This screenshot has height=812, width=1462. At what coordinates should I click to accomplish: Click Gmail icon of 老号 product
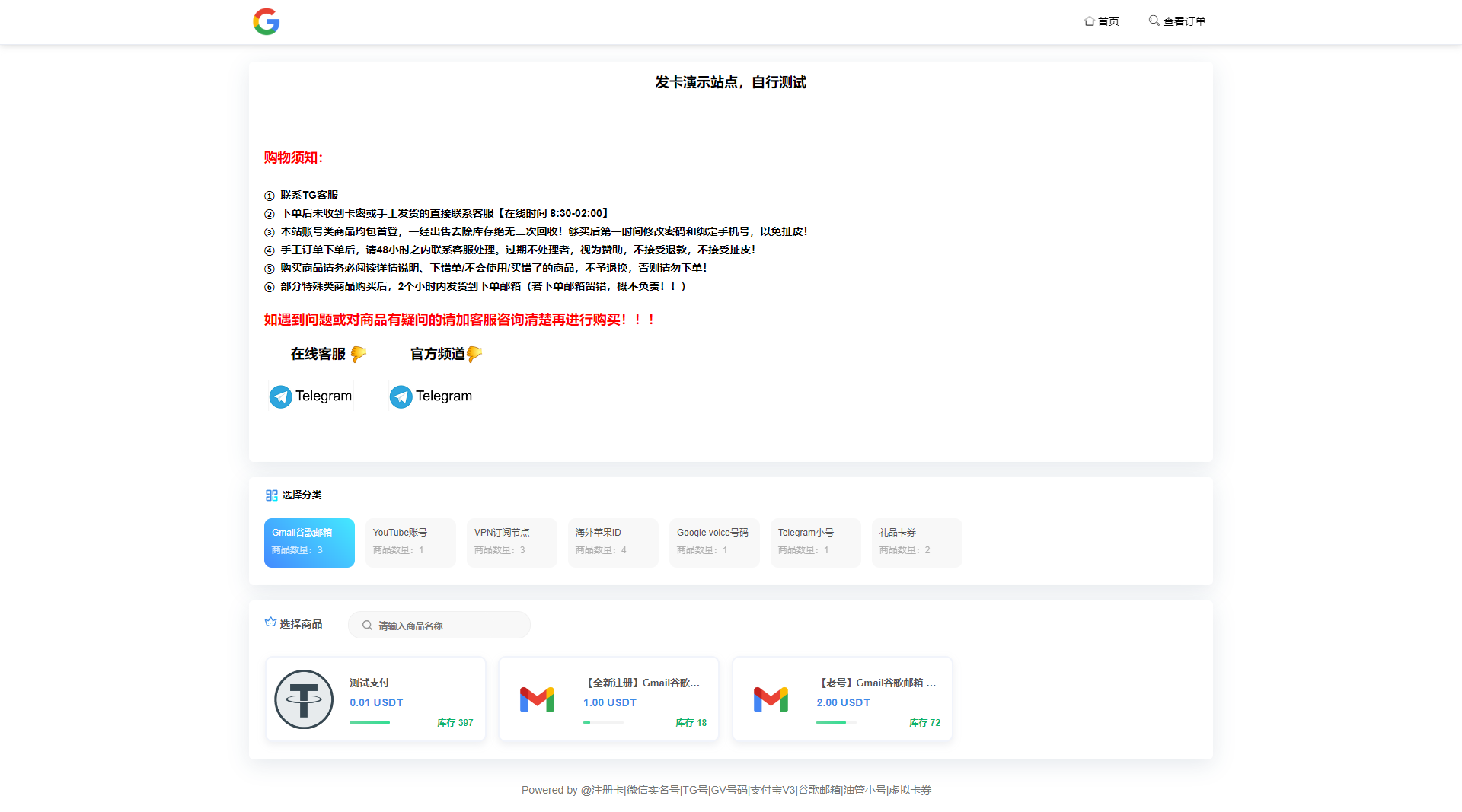point(771,699)
